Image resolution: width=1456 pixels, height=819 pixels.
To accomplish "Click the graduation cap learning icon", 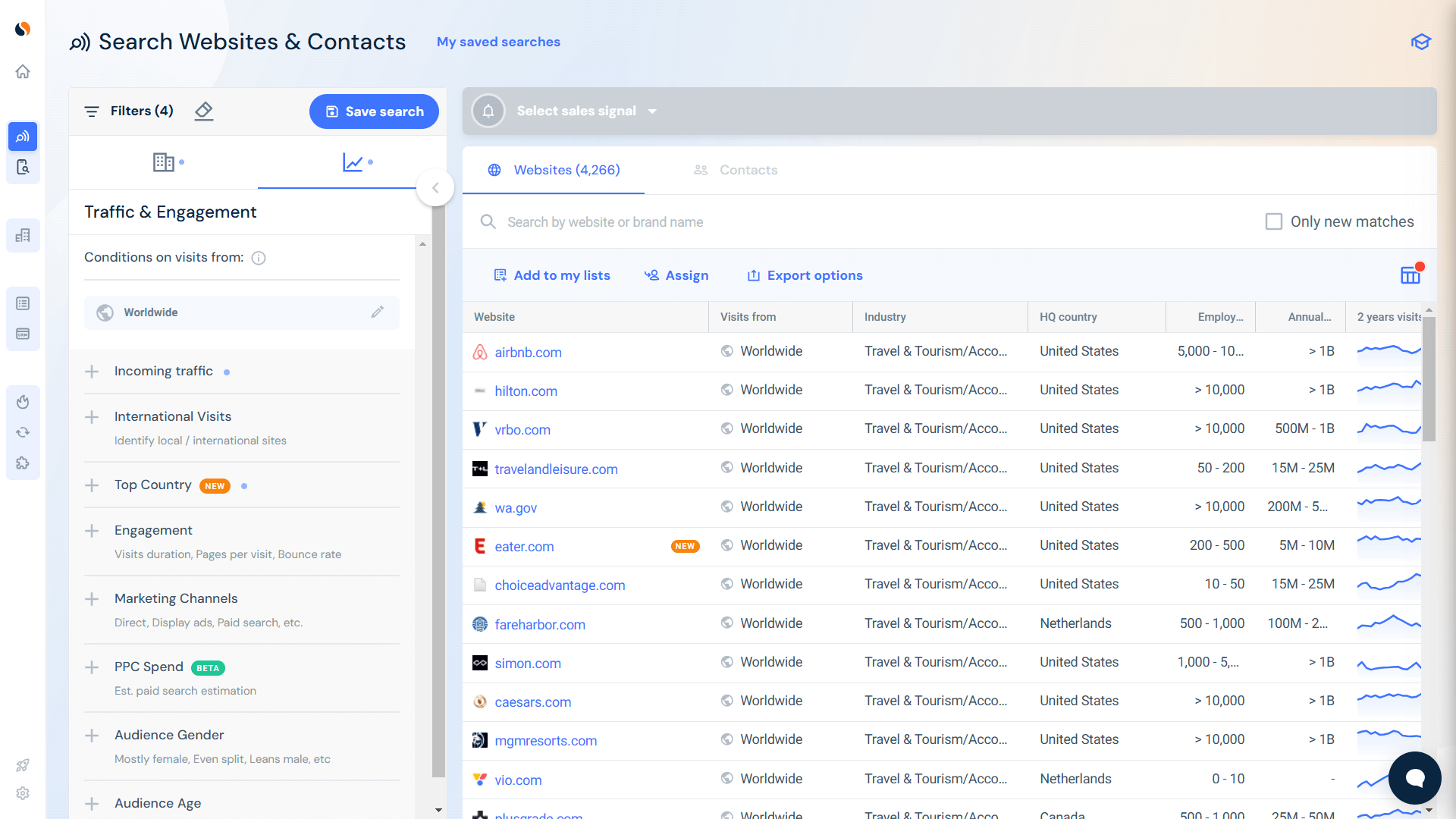I will click(x=1420, y=42).
